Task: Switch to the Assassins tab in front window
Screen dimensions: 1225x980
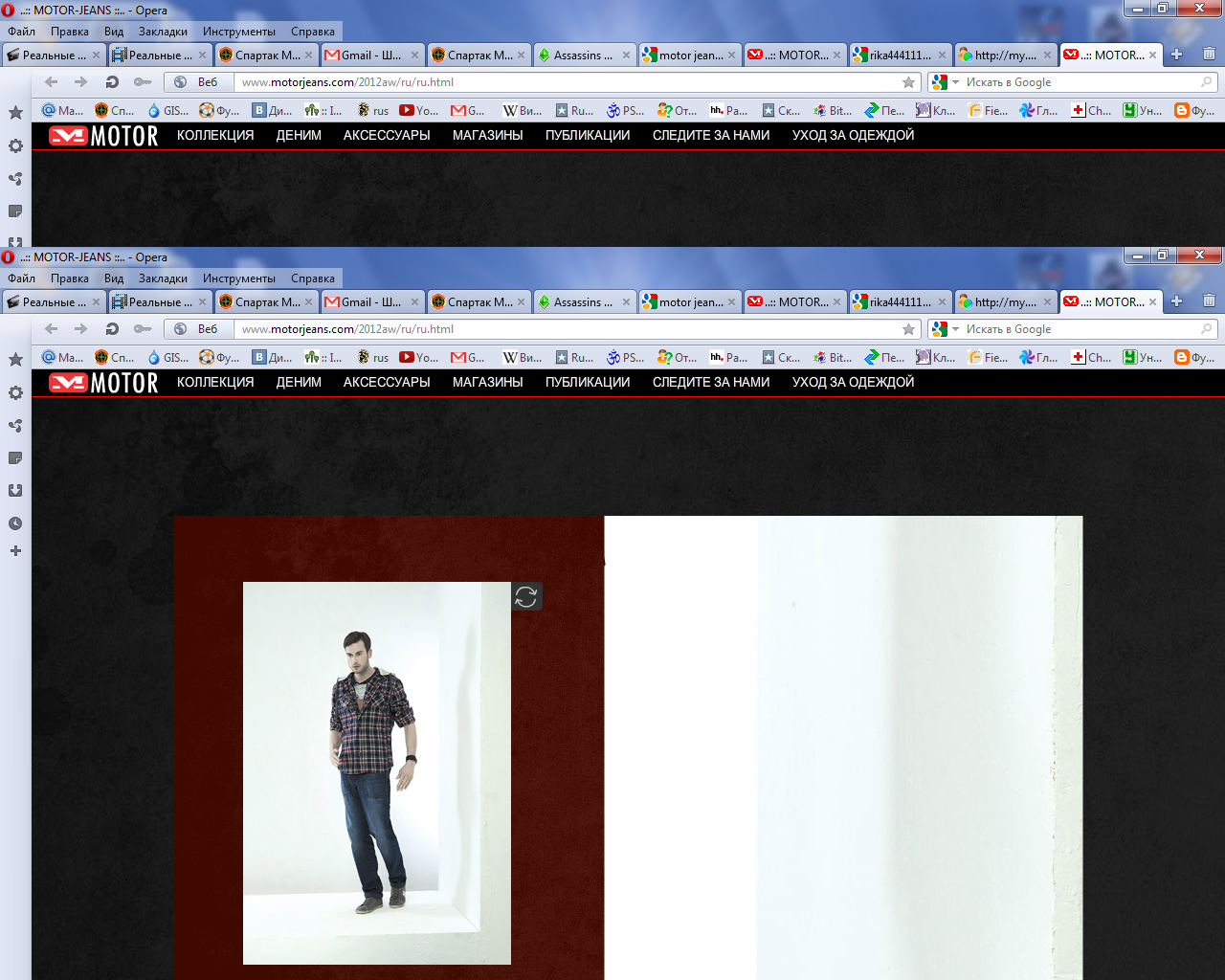Action: [x=584, y=301]
